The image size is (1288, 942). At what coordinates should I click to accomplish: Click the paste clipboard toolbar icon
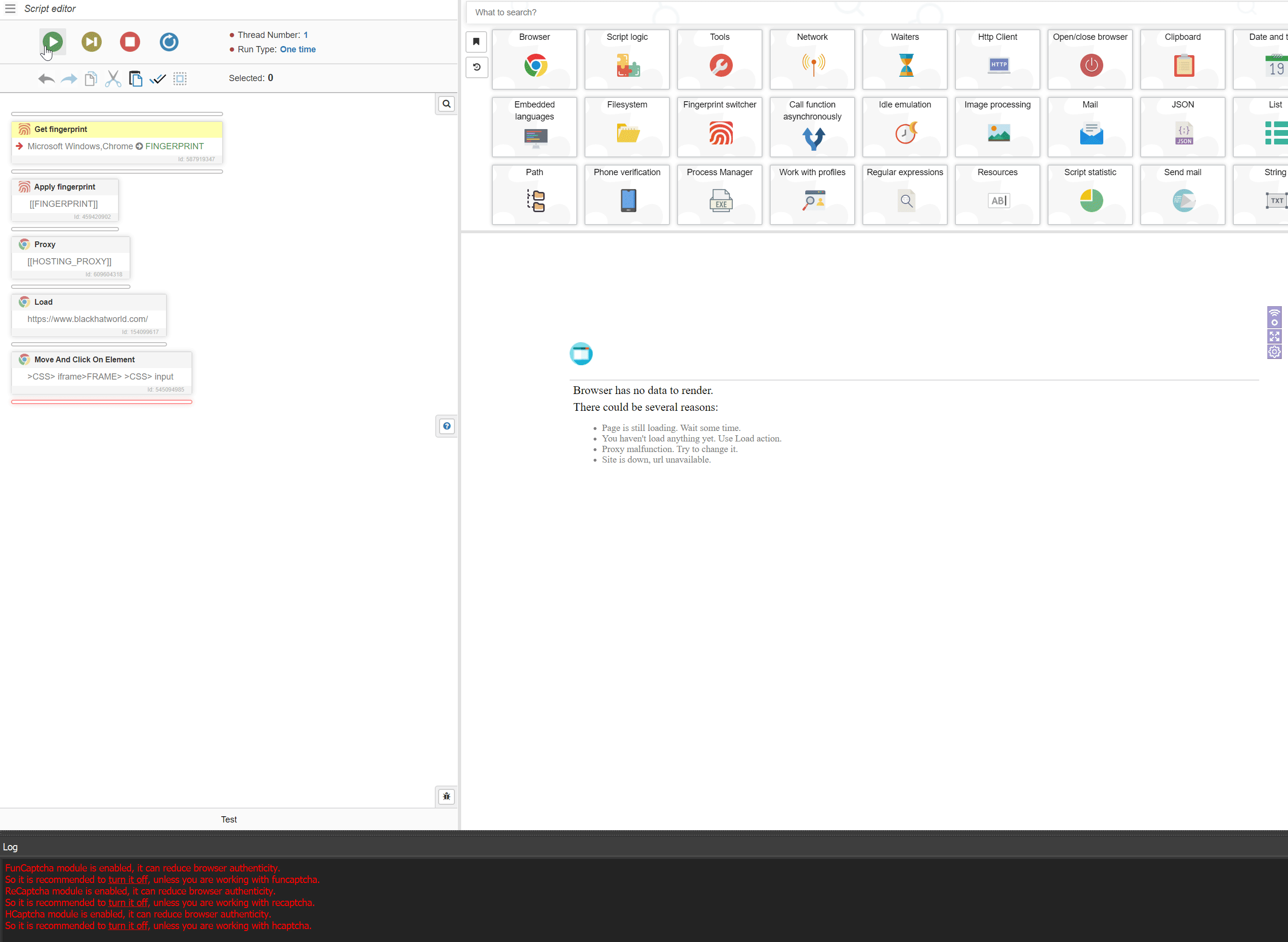(135, 79)
